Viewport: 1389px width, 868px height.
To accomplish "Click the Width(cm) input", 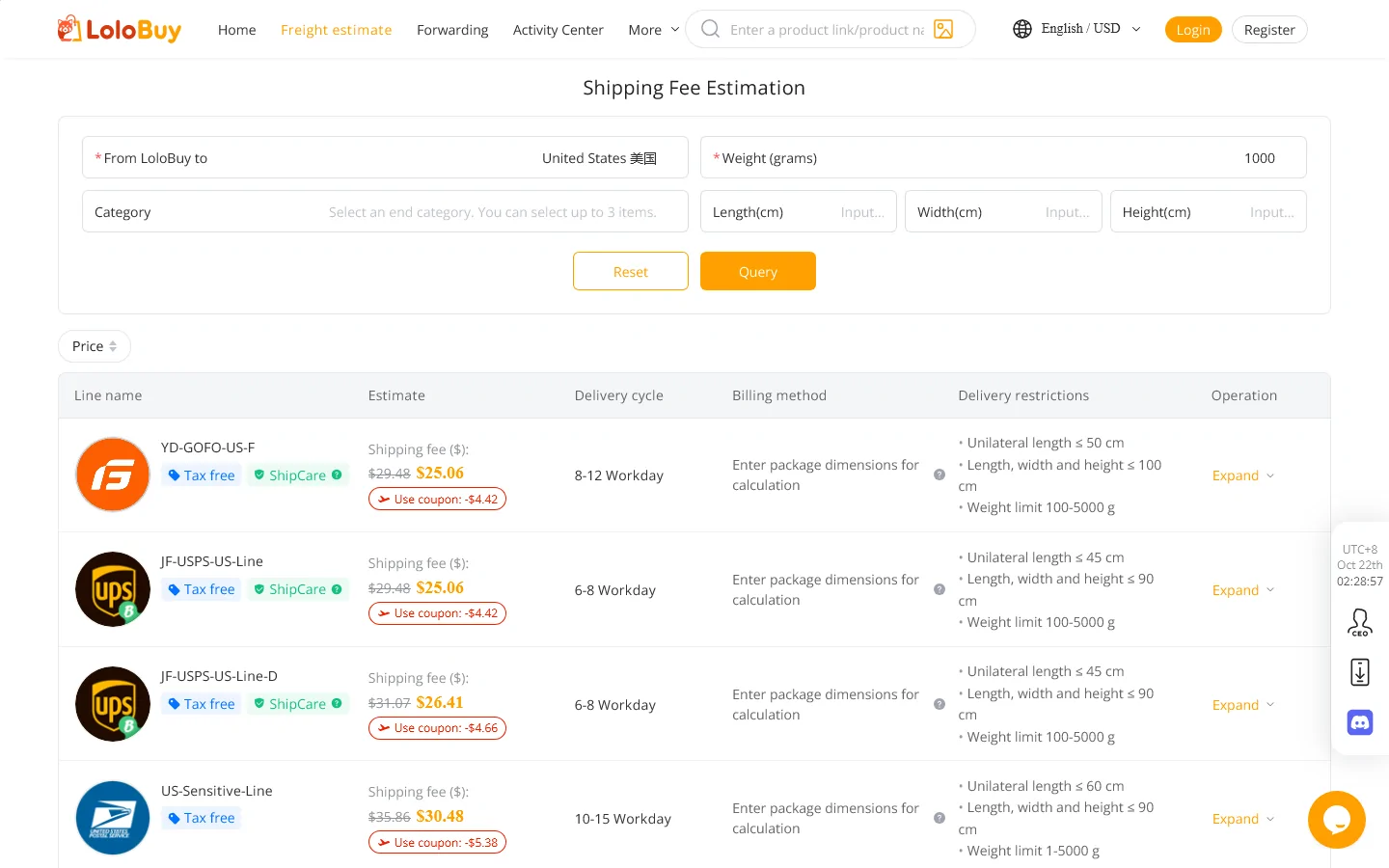I will click(x=1003, y=211).
